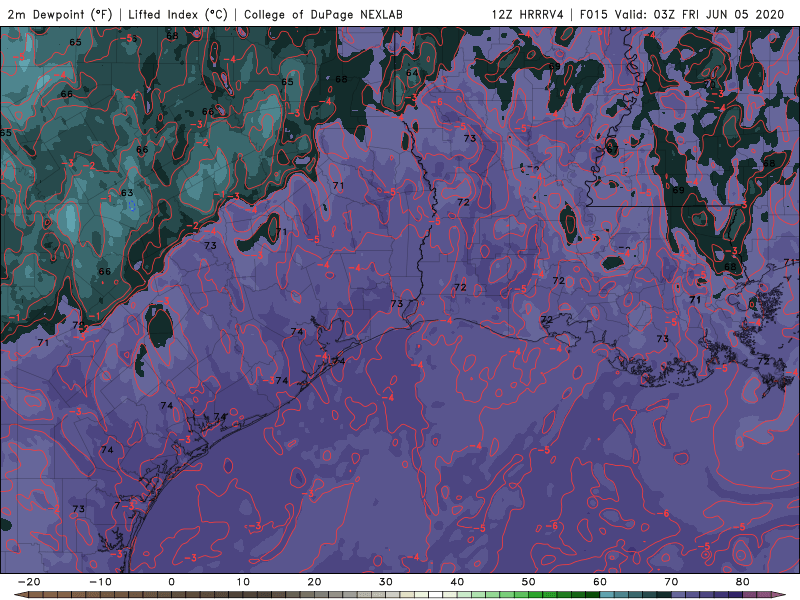The image size is (800, 600).
Task: Click the 10 label on the color scale
Action: [243, 582]
